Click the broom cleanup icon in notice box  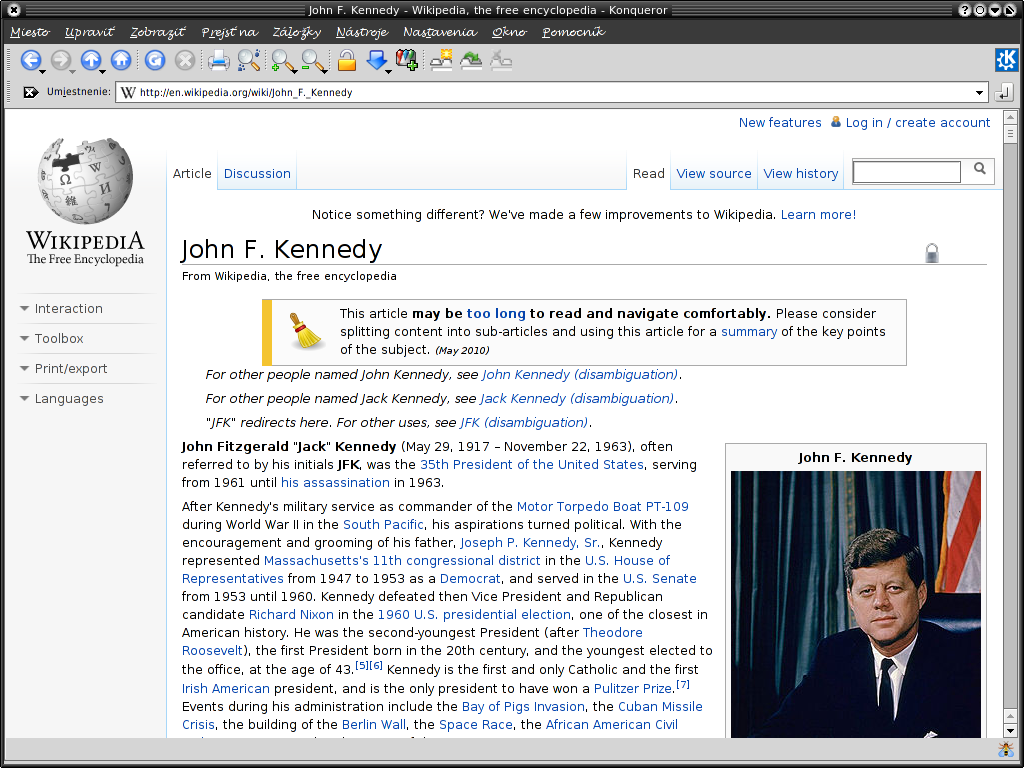pos(306,331)
